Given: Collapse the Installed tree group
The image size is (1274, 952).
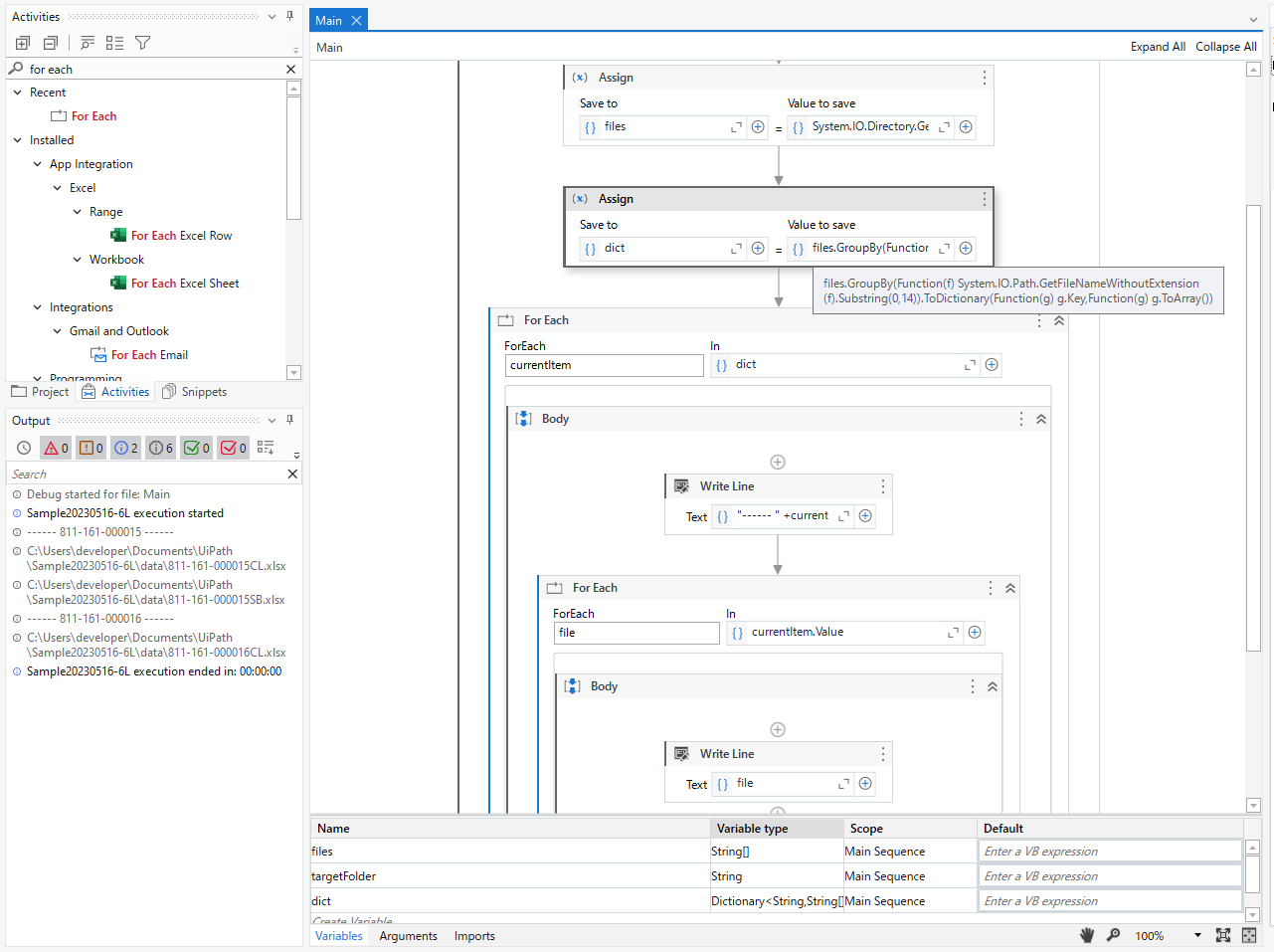Looking at the screenshot, I should (x=17, y=140).
